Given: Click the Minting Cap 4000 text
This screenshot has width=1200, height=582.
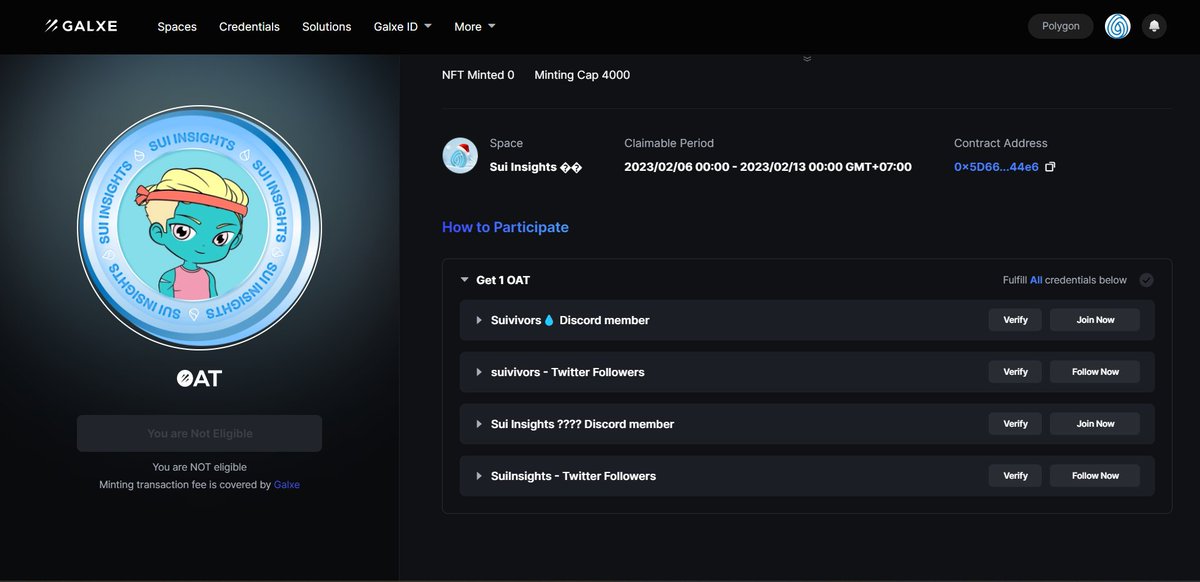Looking at the screenshot, I should point(582,75).
